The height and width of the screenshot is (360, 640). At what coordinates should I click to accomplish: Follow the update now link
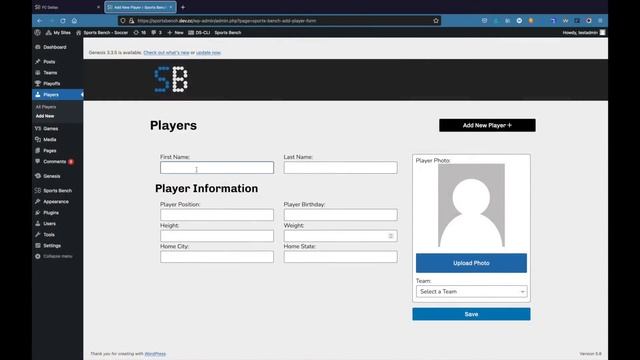[208, 53]
